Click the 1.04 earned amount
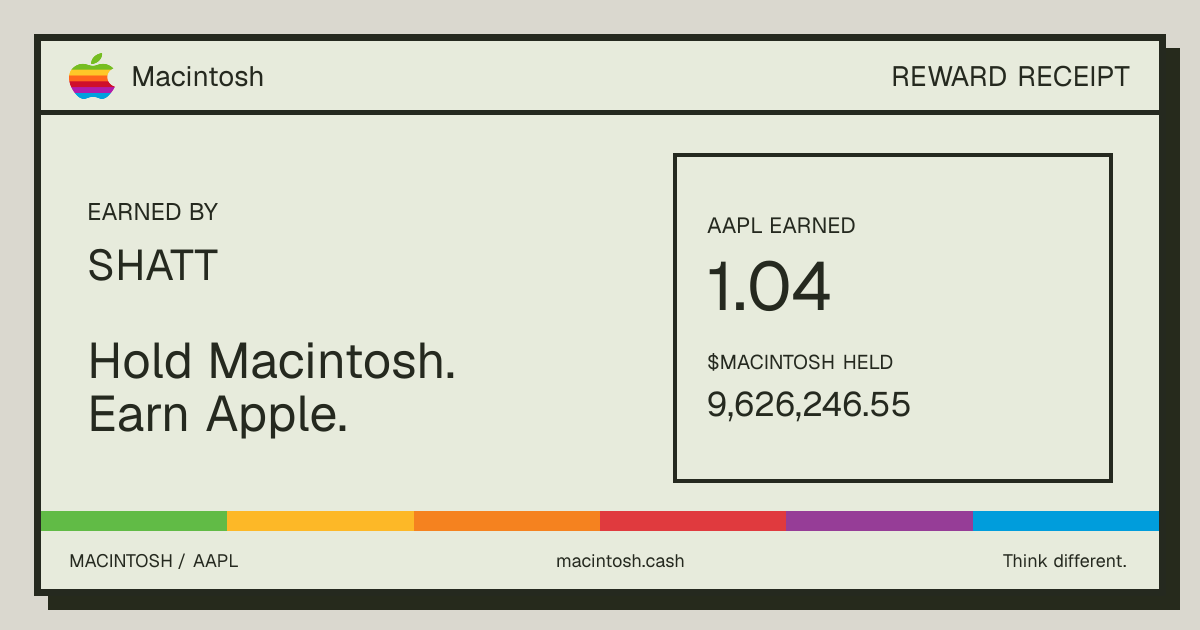Viewport: 1200px width, 630px height. pyautogui.click(x=769, y=288)
